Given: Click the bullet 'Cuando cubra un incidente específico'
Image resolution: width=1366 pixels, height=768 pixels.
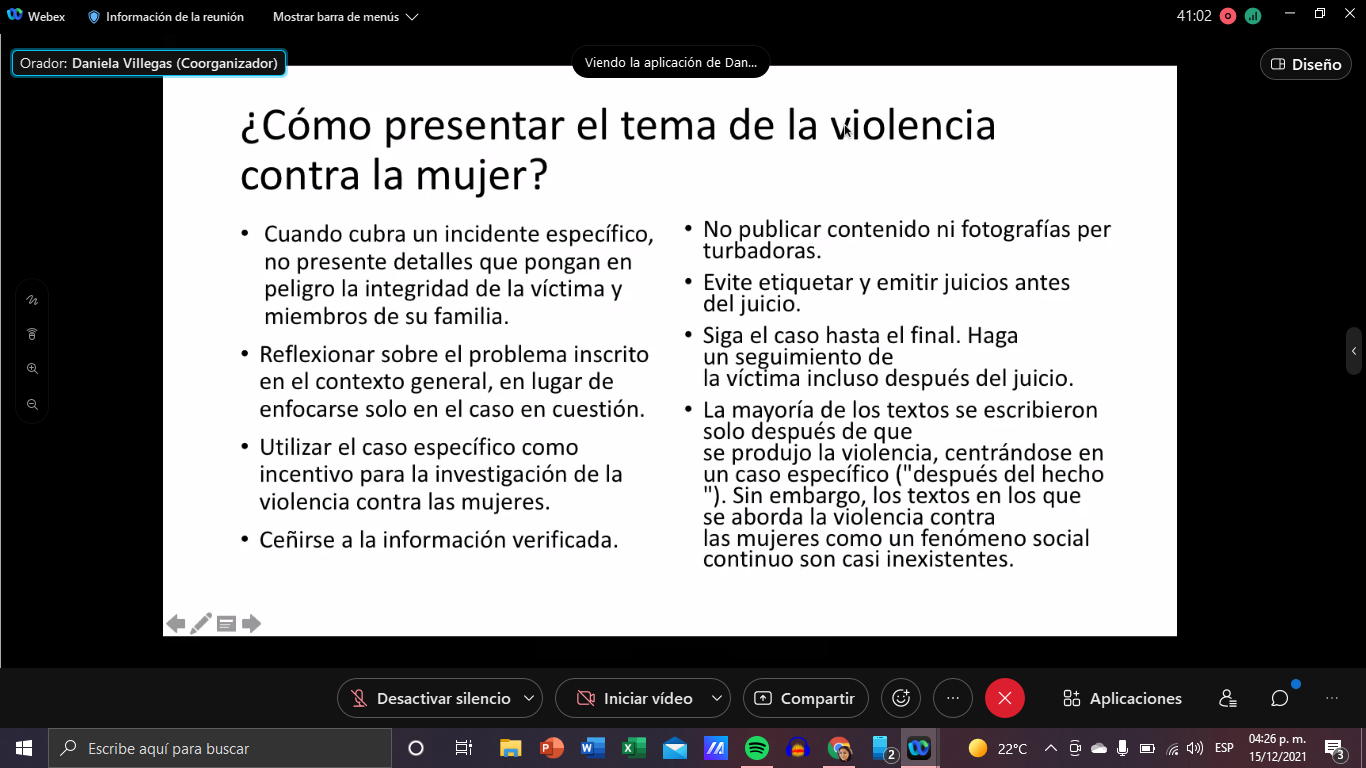Looking at the screenshot, I should (x=458, y=275).
